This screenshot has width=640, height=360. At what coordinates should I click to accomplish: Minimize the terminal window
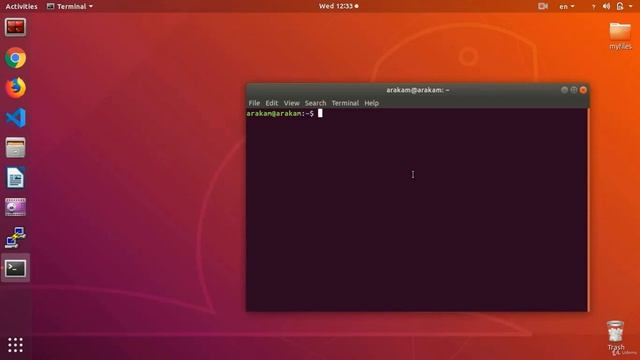coord(564,90)
